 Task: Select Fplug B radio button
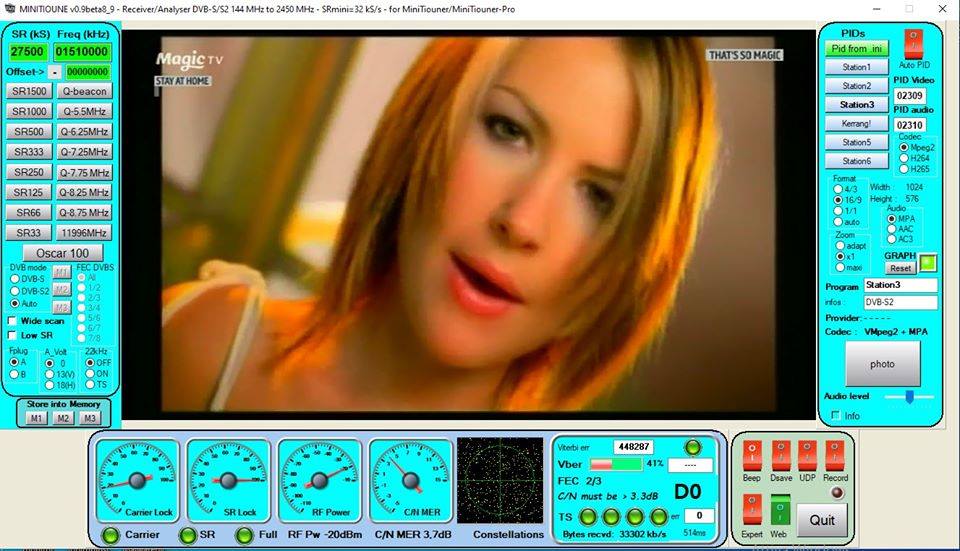[14, 374]
